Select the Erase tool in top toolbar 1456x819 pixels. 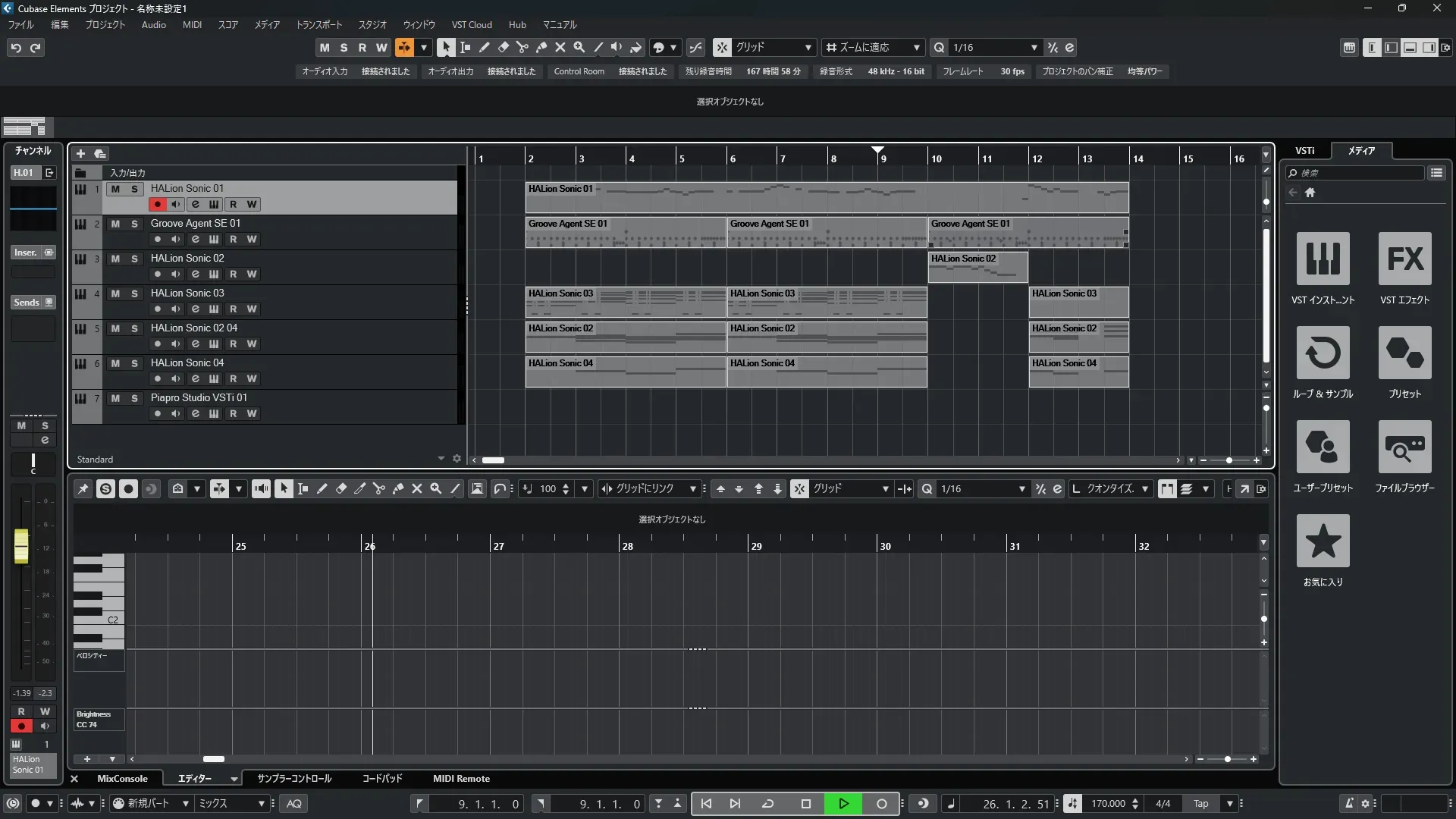pos(503,47)
